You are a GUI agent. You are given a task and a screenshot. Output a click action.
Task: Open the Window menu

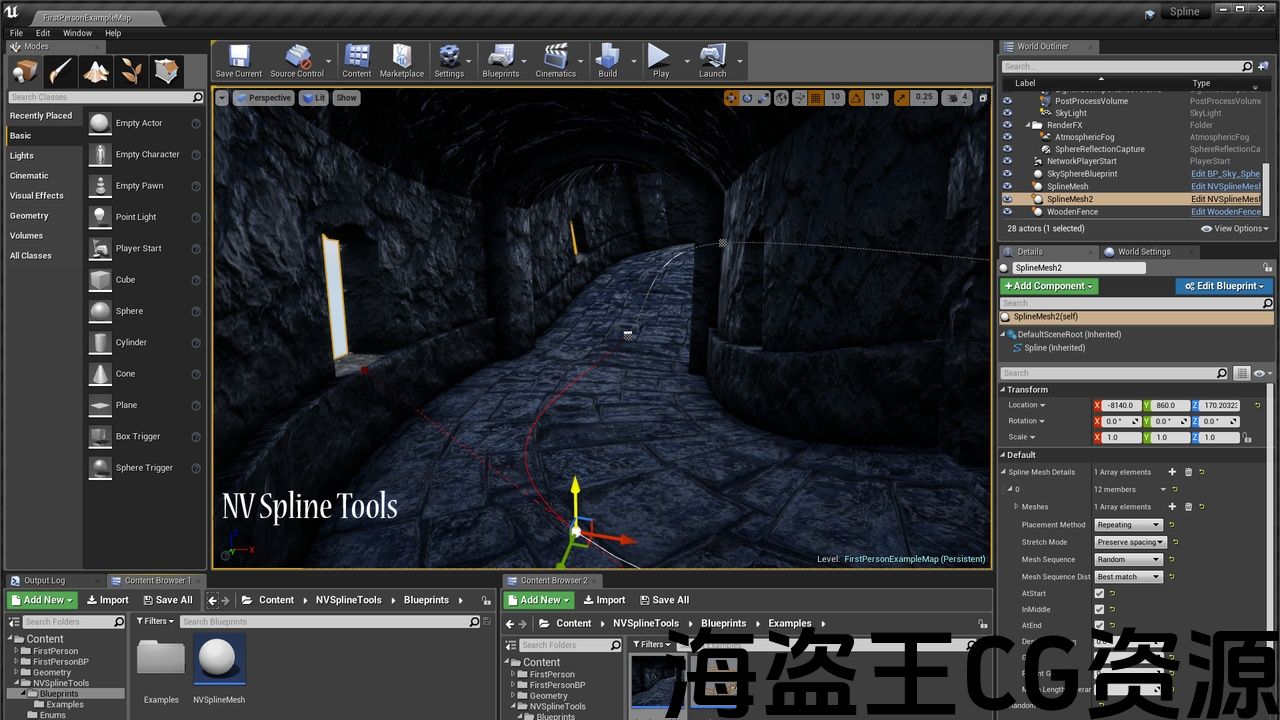pyautogui.click(x=77, y=33)
